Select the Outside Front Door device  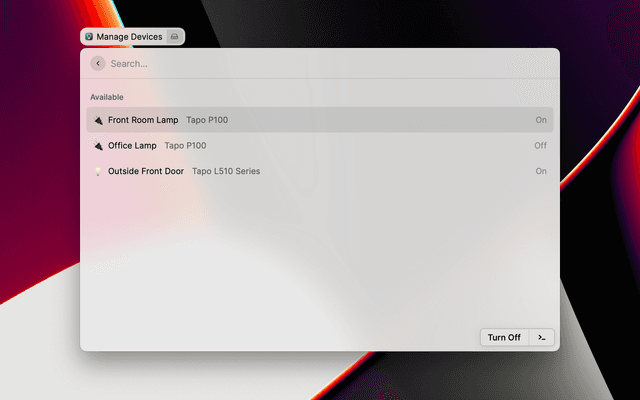(x=146, y=172)
